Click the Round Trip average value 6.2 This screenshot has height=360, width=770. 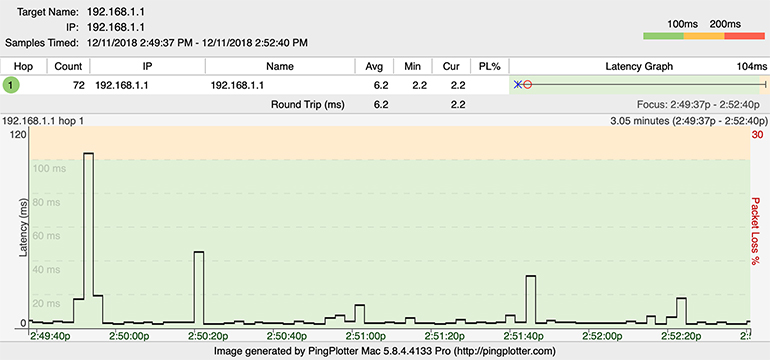[x=381, y=104]
